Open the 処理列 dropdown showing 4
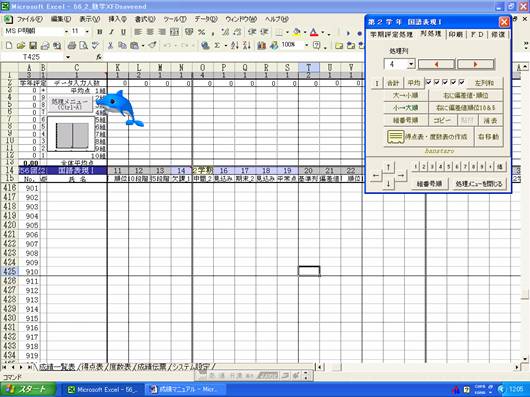The width and height of the screenshot is (530, 397). (411, 64)
